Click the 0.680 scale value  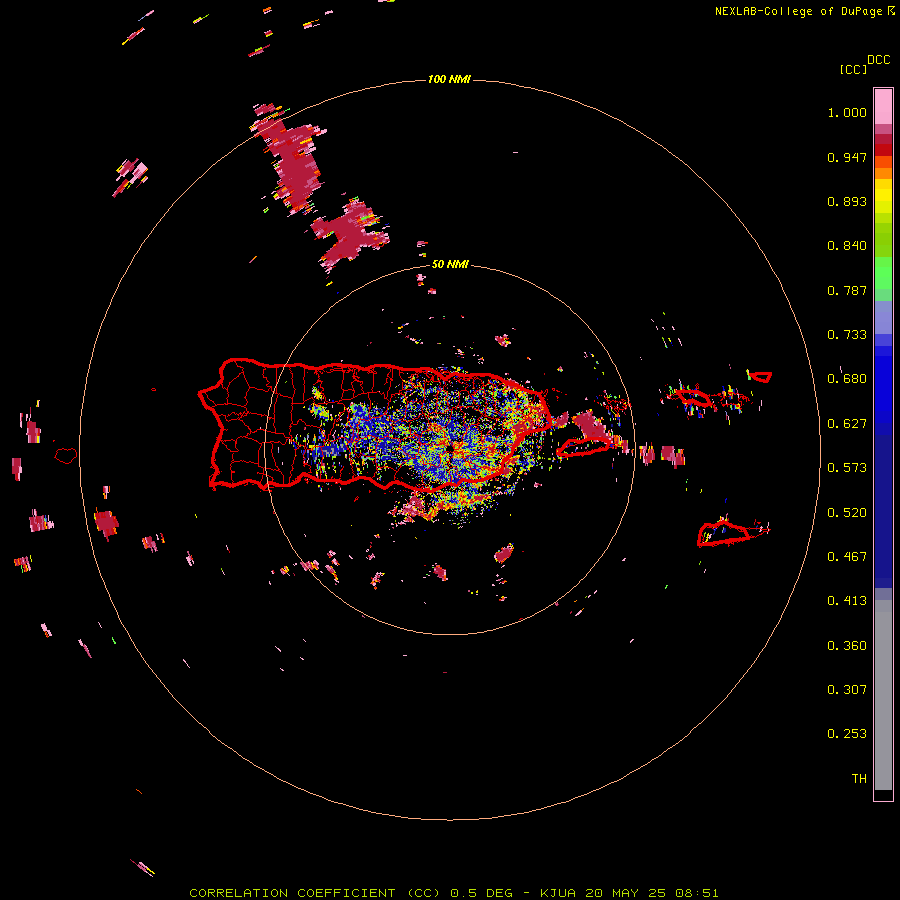click(847, 379)
